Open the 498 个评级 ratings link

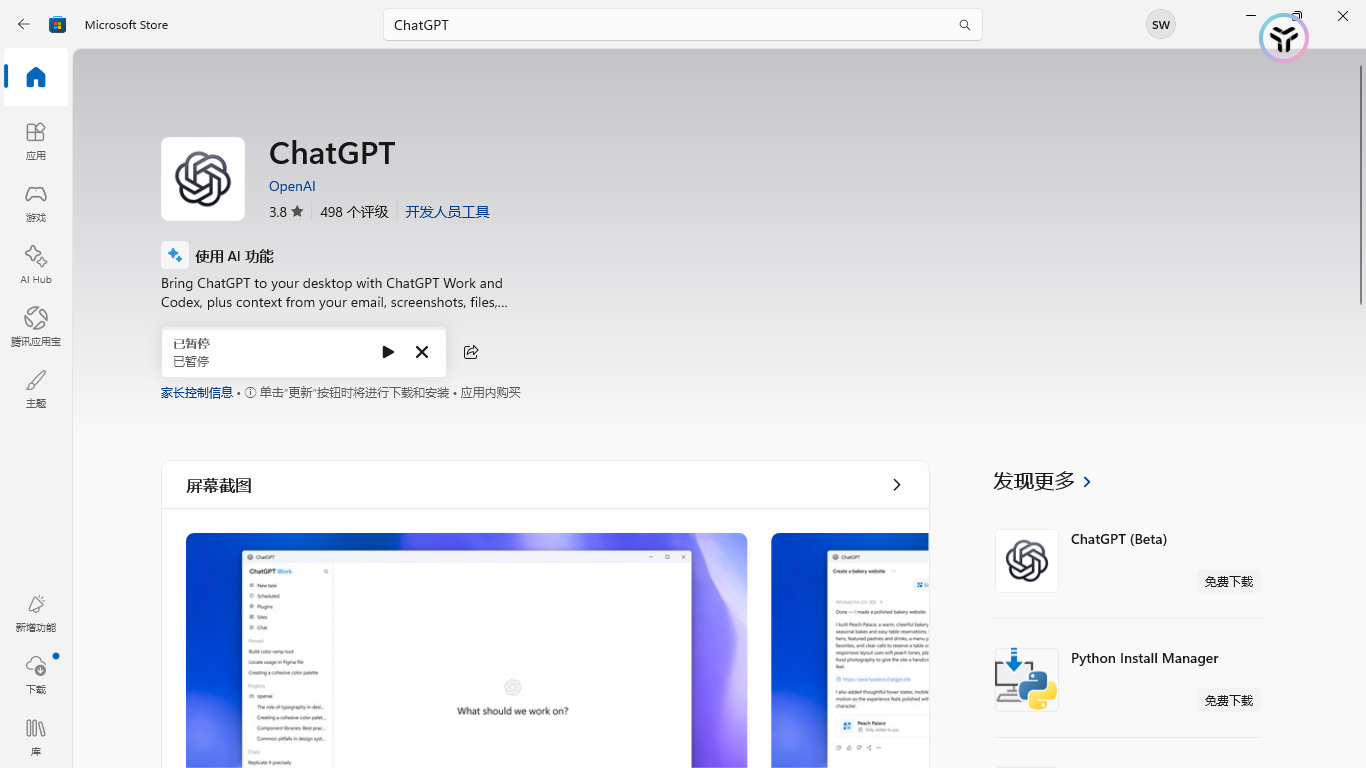click(x=354, y=212)
